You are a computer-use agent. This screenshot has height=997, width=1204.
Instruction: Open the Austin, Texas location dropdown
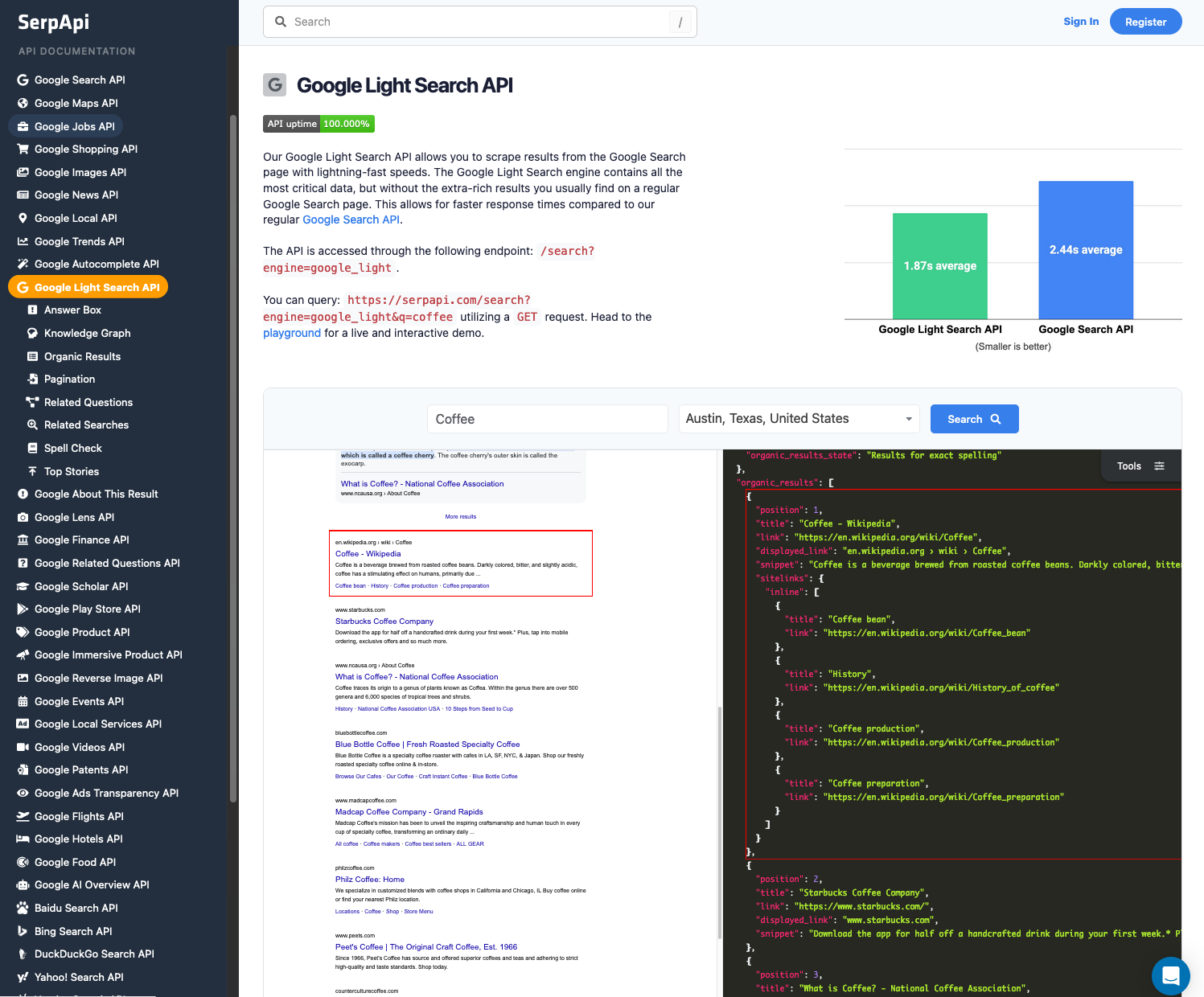tap(799, 419)
